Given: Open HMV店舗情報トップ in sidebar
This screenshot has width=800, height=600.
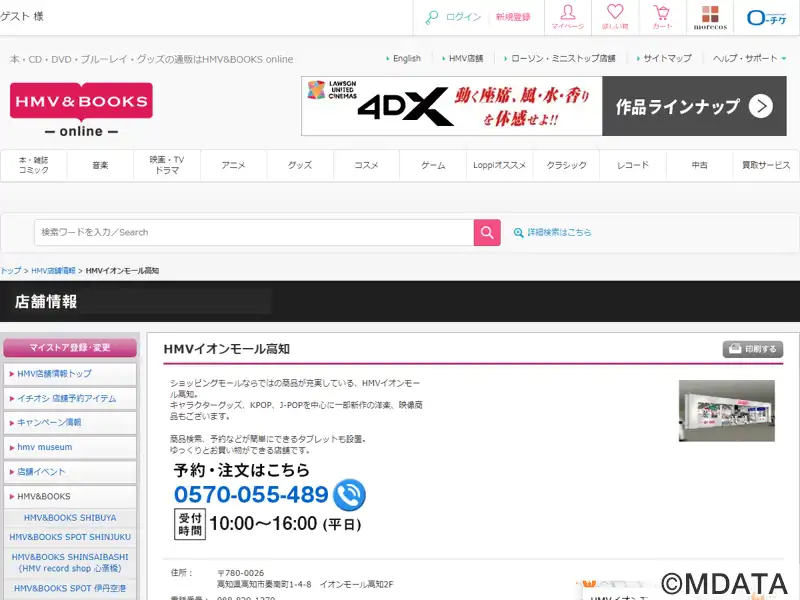Looking at the screenshot, I should [x=70, y=374].
